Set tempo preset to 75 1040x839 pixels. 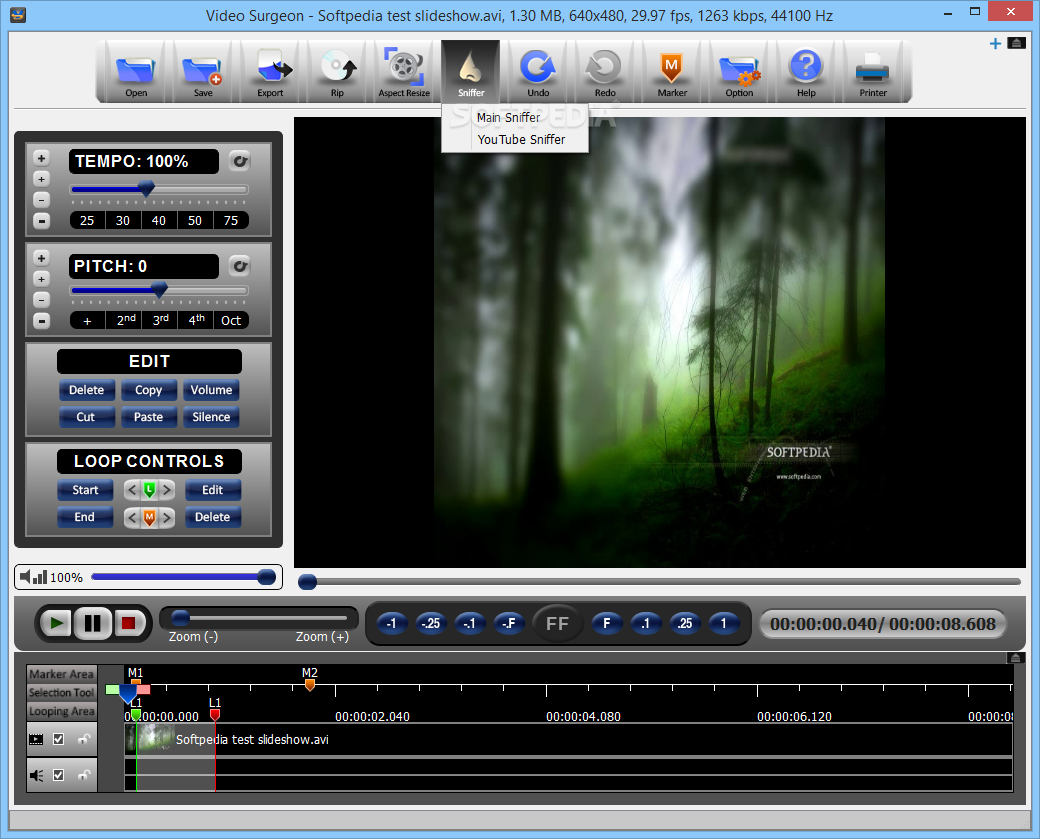coord(231,220)
